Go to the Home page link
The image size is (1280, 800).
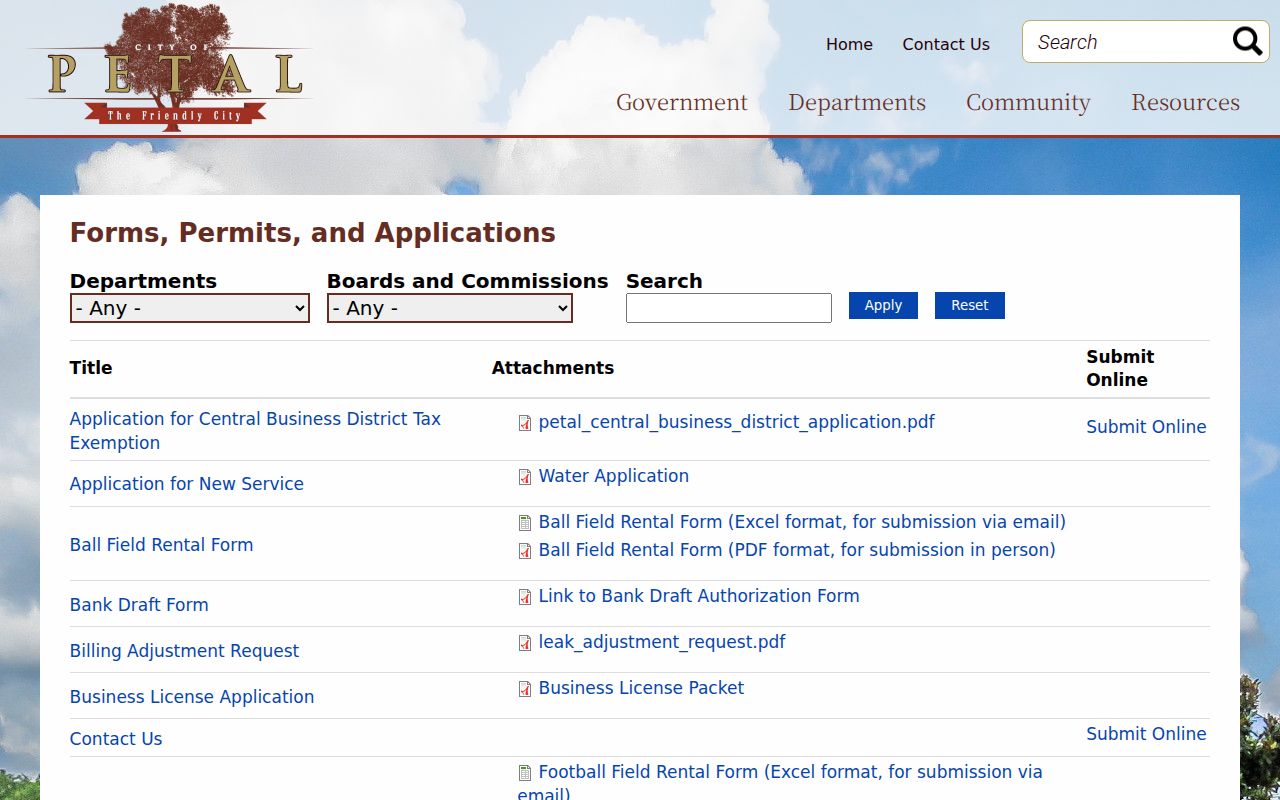pyautogui.click(x=849, y=44)
